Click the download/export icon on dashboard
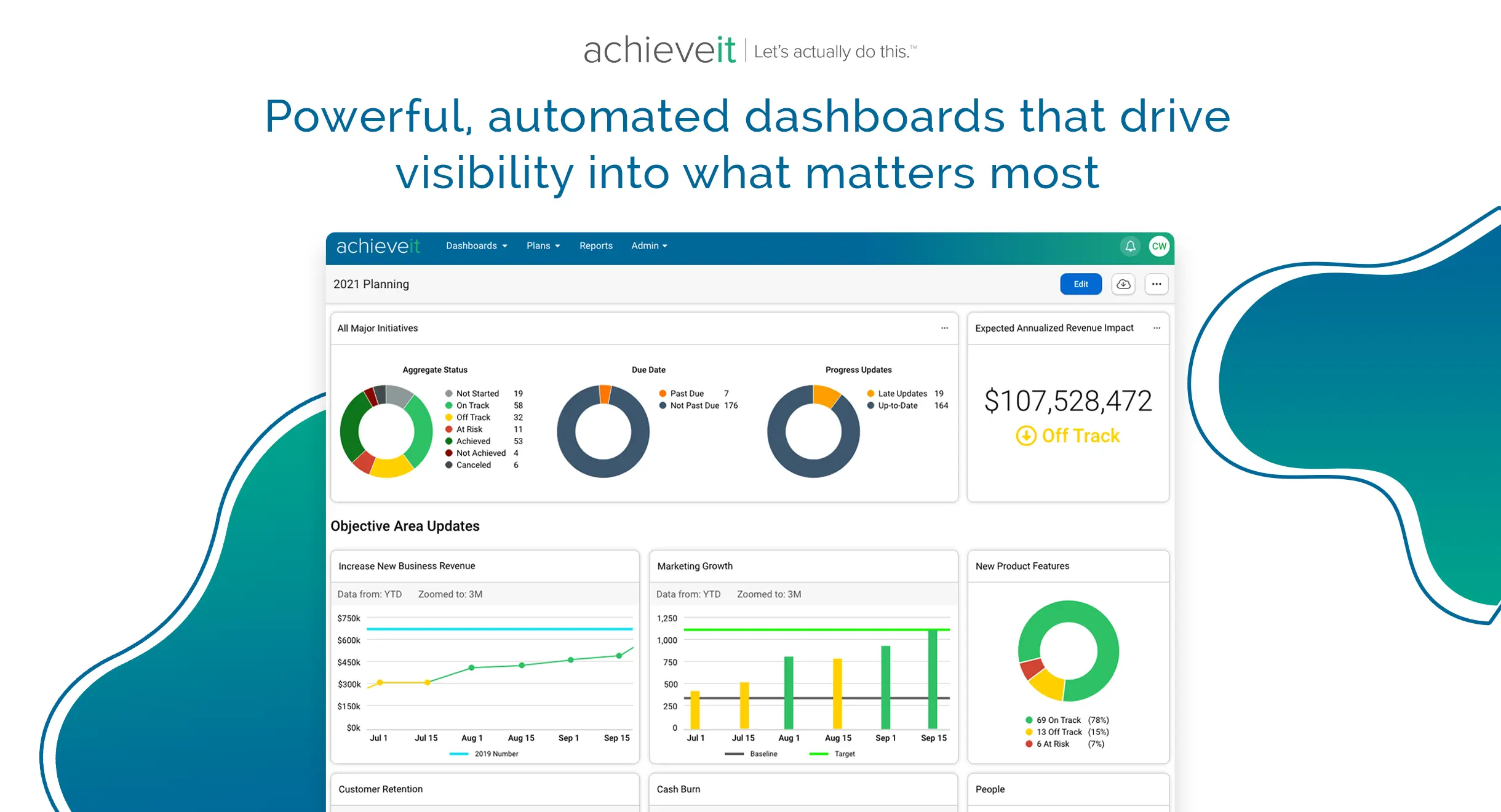Screen dimensions: 1501x812 [x=1121, y=284]
